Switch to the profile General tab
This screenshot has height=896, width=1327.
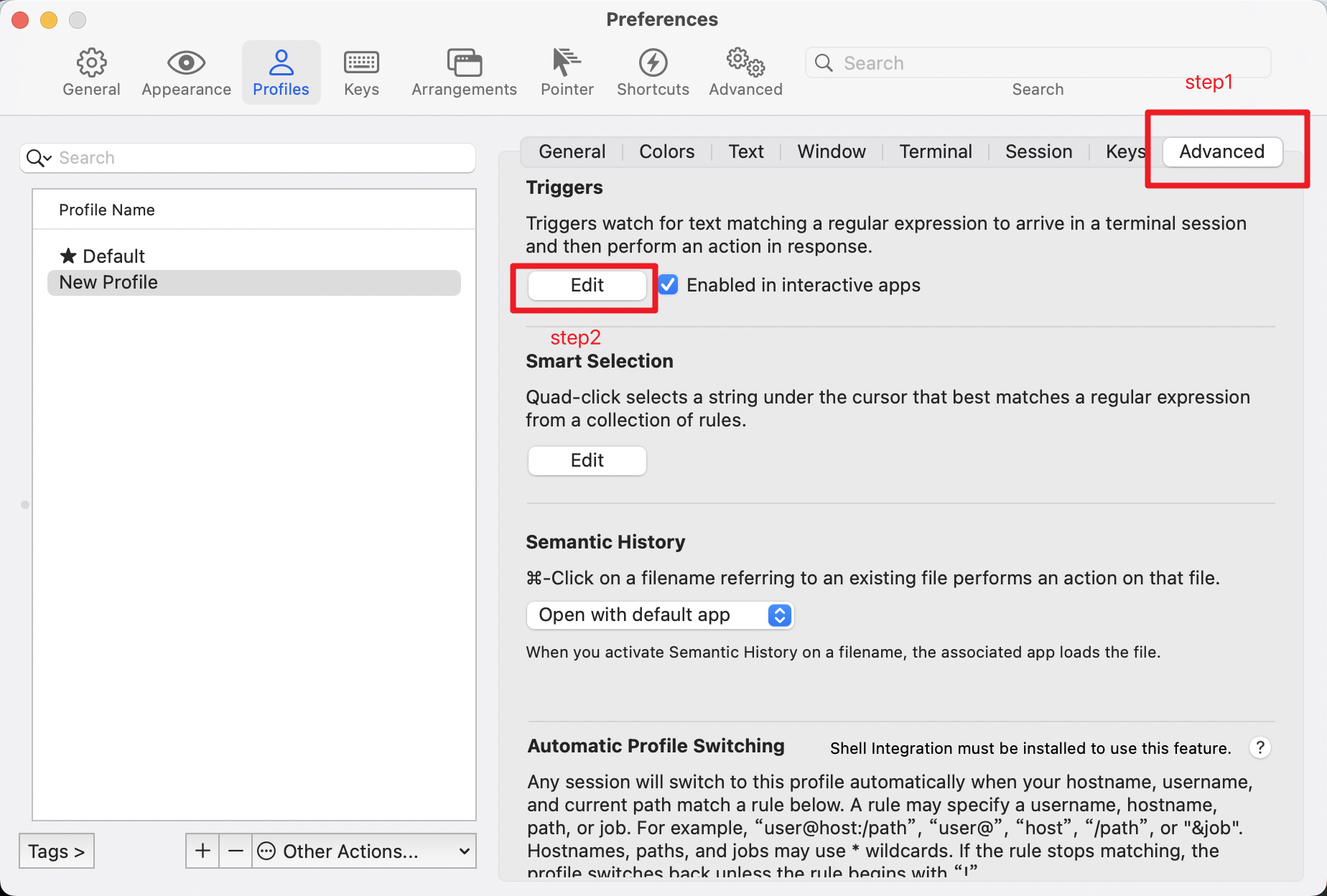tap(572, 151)
